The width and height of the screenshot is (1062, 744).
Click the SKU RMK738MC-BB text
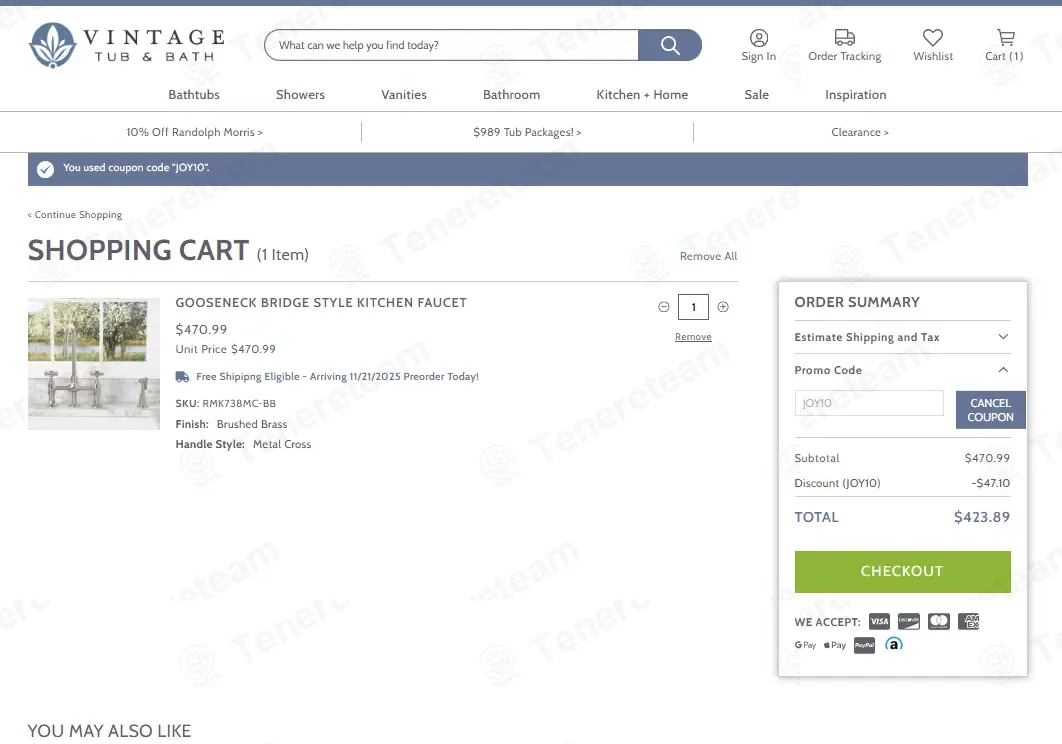(x=226, y=404)
